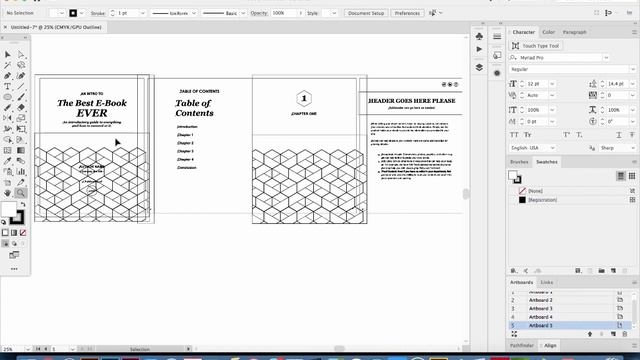Pick the Pen tool
Viewport: 640px width, 360px height.
click(x=8, y=76)
